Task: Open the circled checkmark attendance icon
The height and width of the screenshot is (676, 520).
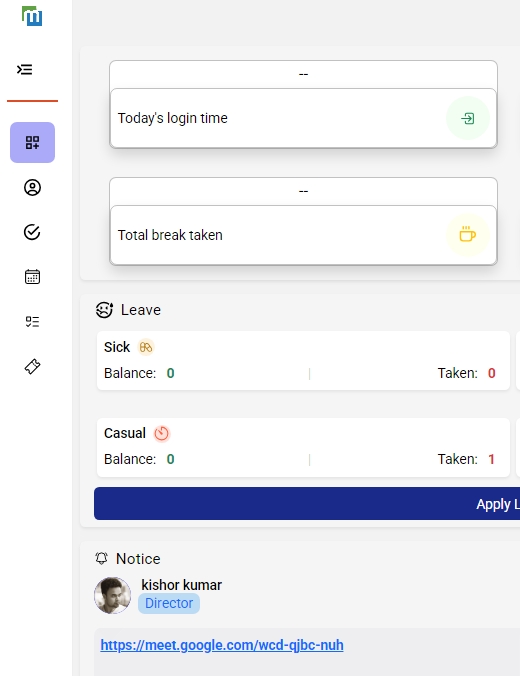Action: [x=32, y=232]
